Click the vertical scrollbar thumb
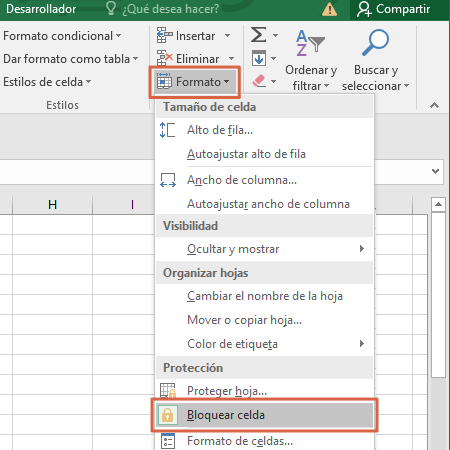This screenshot has height=450, width=450. tap(438, 295)
